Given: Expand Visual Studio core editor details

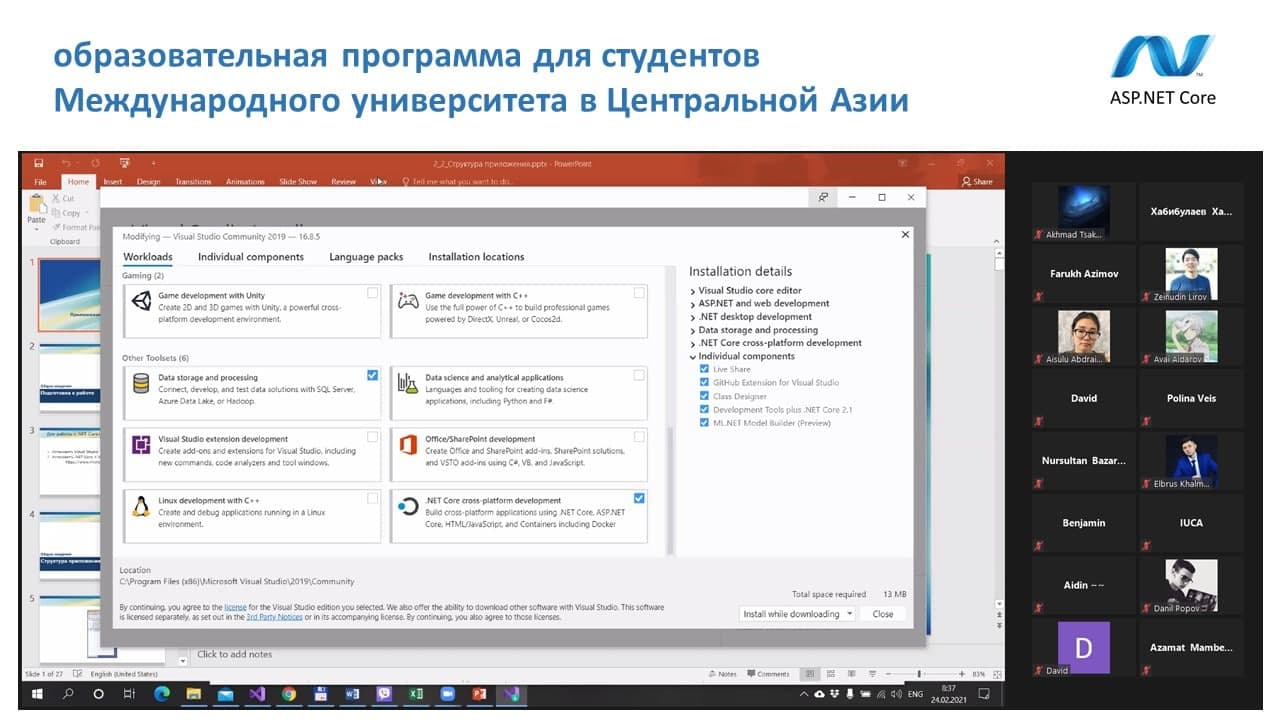Looking at the screenshot, I should (693, 291).
